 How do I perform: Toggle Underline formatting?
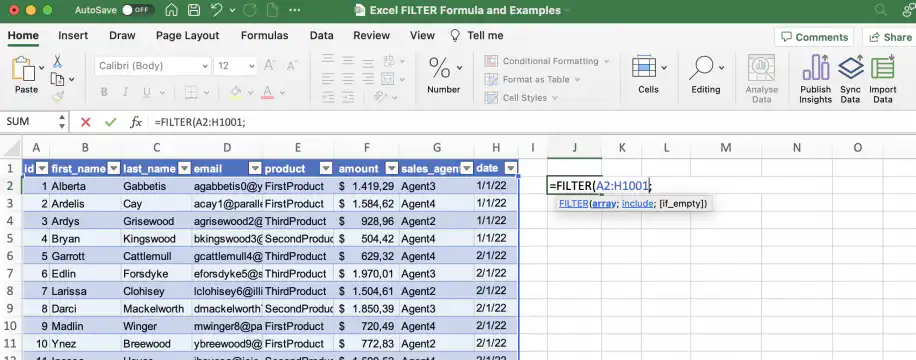[147, 92]
